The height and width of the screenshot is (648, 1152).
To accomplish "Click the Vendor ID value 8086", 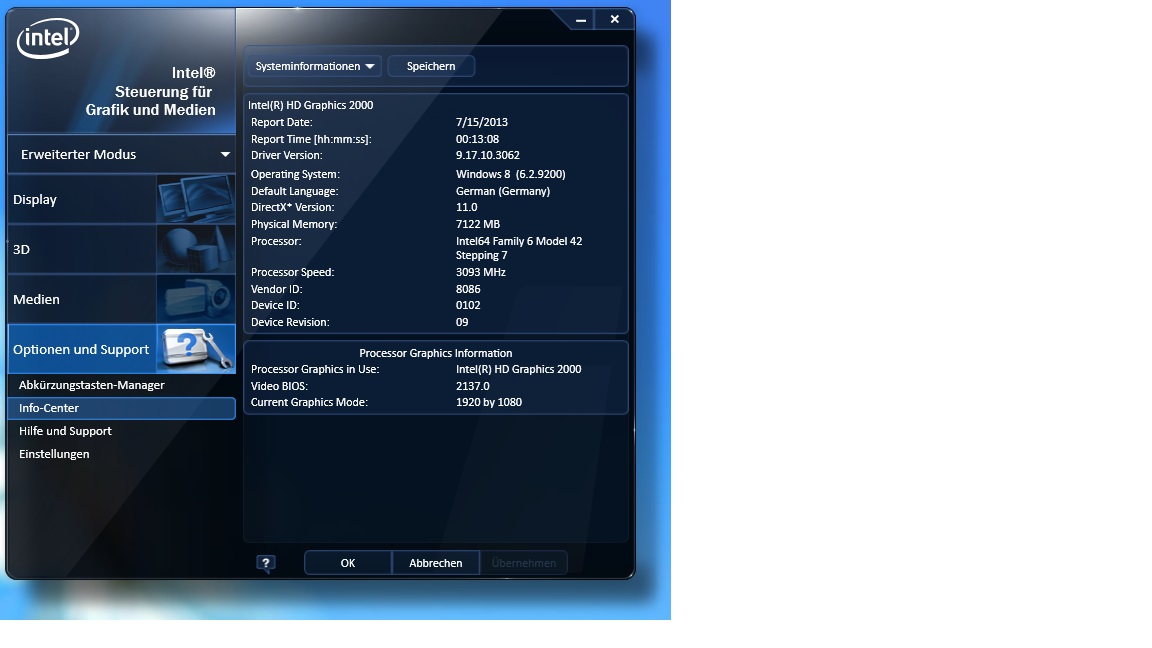I will click(x=468, y=289).
